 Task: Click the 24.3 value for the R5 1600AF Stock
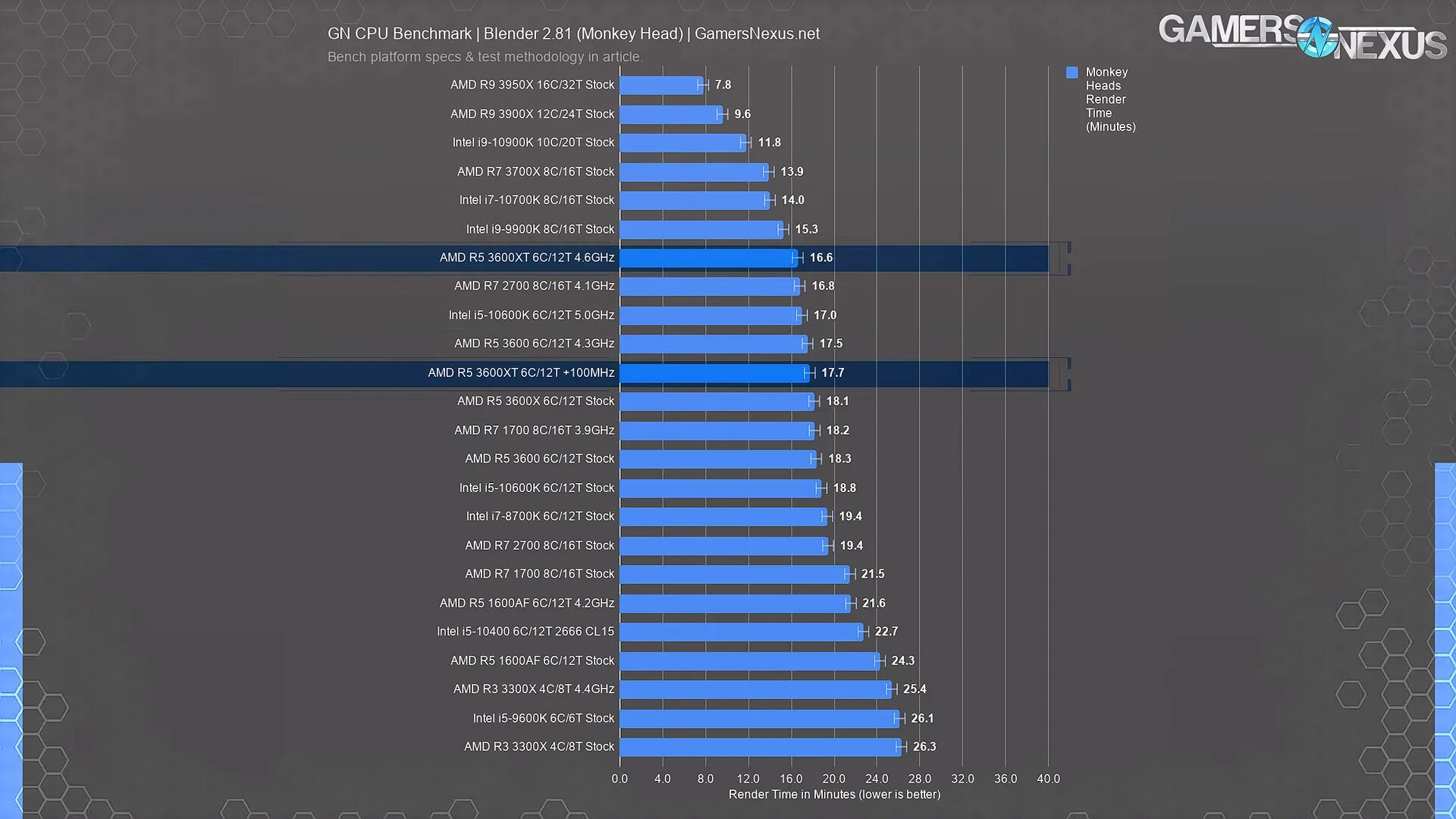(903, 661)
